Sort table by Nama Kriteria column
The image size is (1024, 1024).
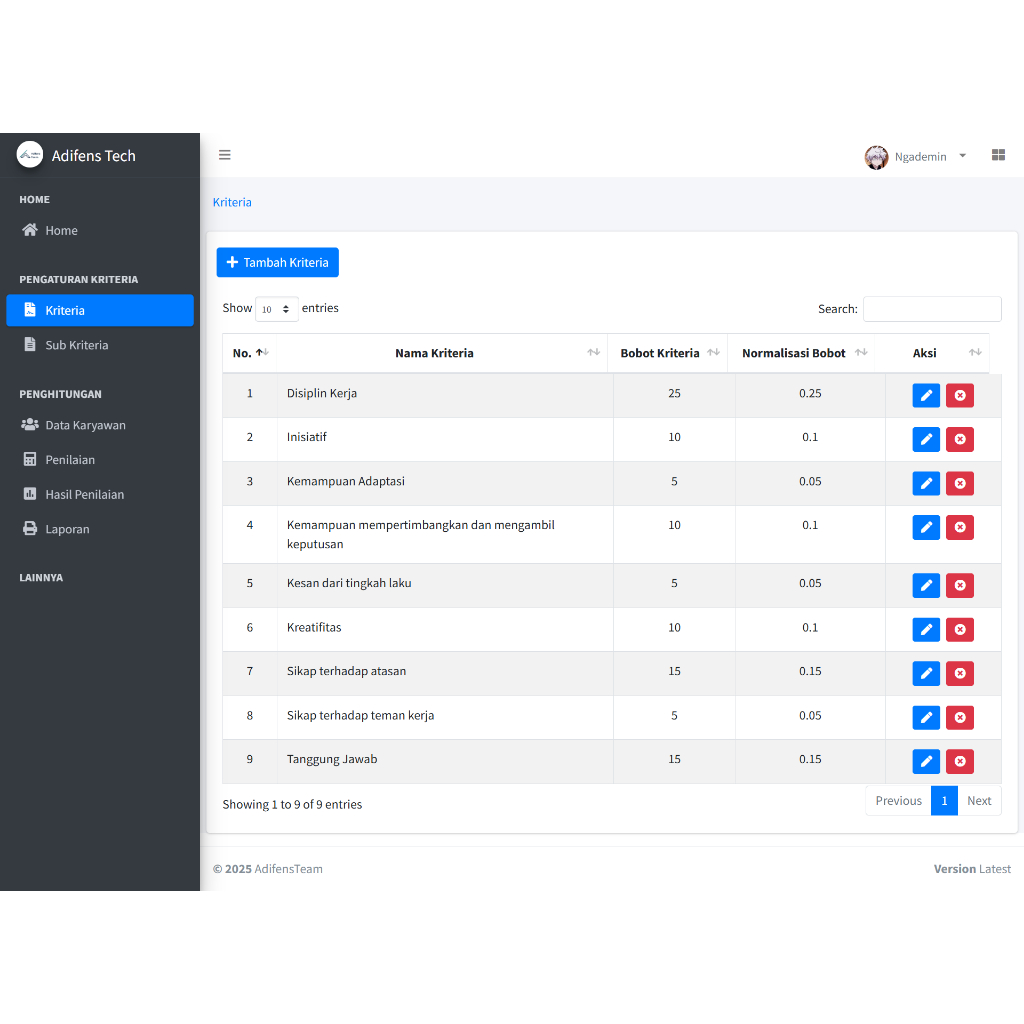coord(434,353)
